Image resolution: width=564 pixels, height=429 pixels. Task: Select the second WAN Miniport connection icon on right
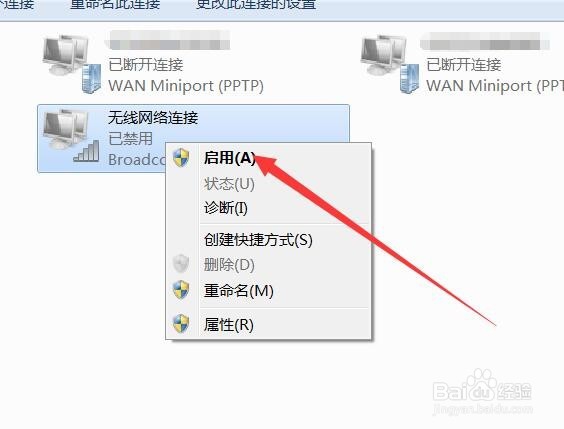coord(390,64)
